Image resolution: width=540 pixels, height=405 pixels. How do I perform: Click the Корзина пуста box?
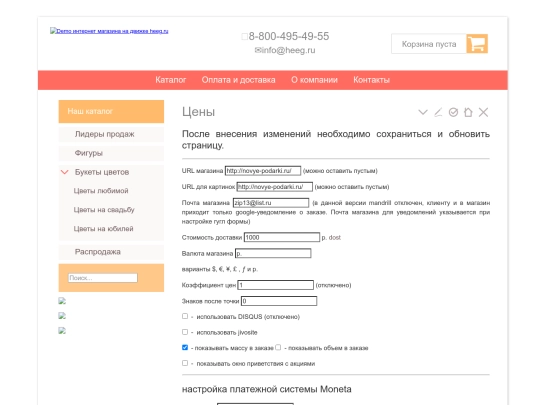(x=429, y=44)
